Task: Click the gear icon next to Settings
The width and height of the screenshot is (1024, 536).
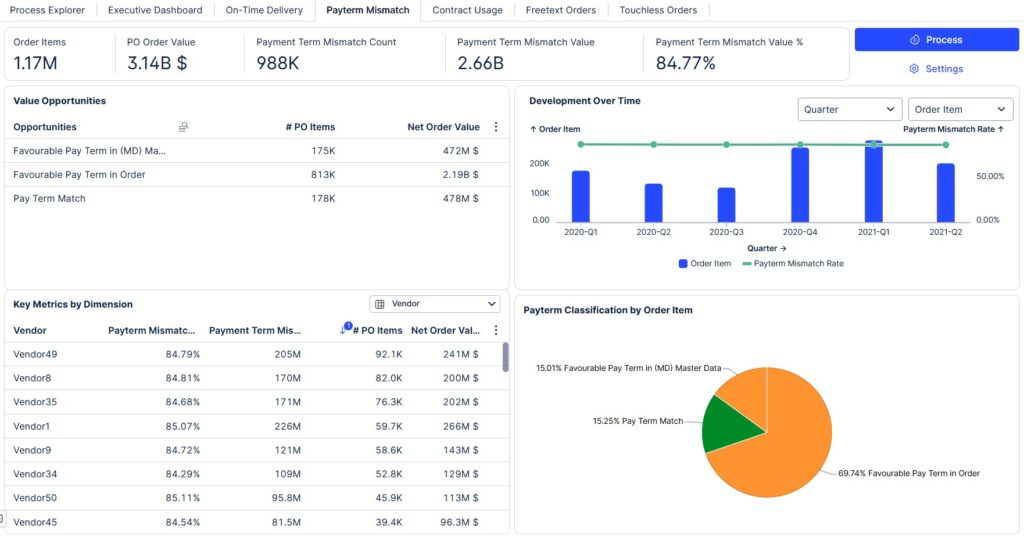Action: point(913,69)
